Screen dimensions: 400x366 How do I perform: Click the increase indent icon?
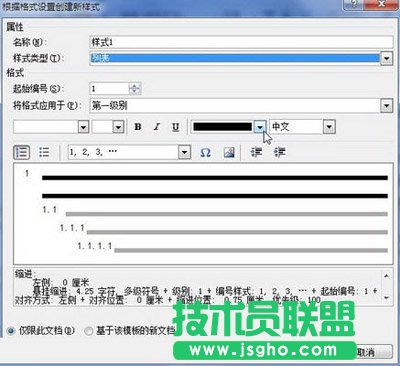pyautogui.click(x=279, y=152)
